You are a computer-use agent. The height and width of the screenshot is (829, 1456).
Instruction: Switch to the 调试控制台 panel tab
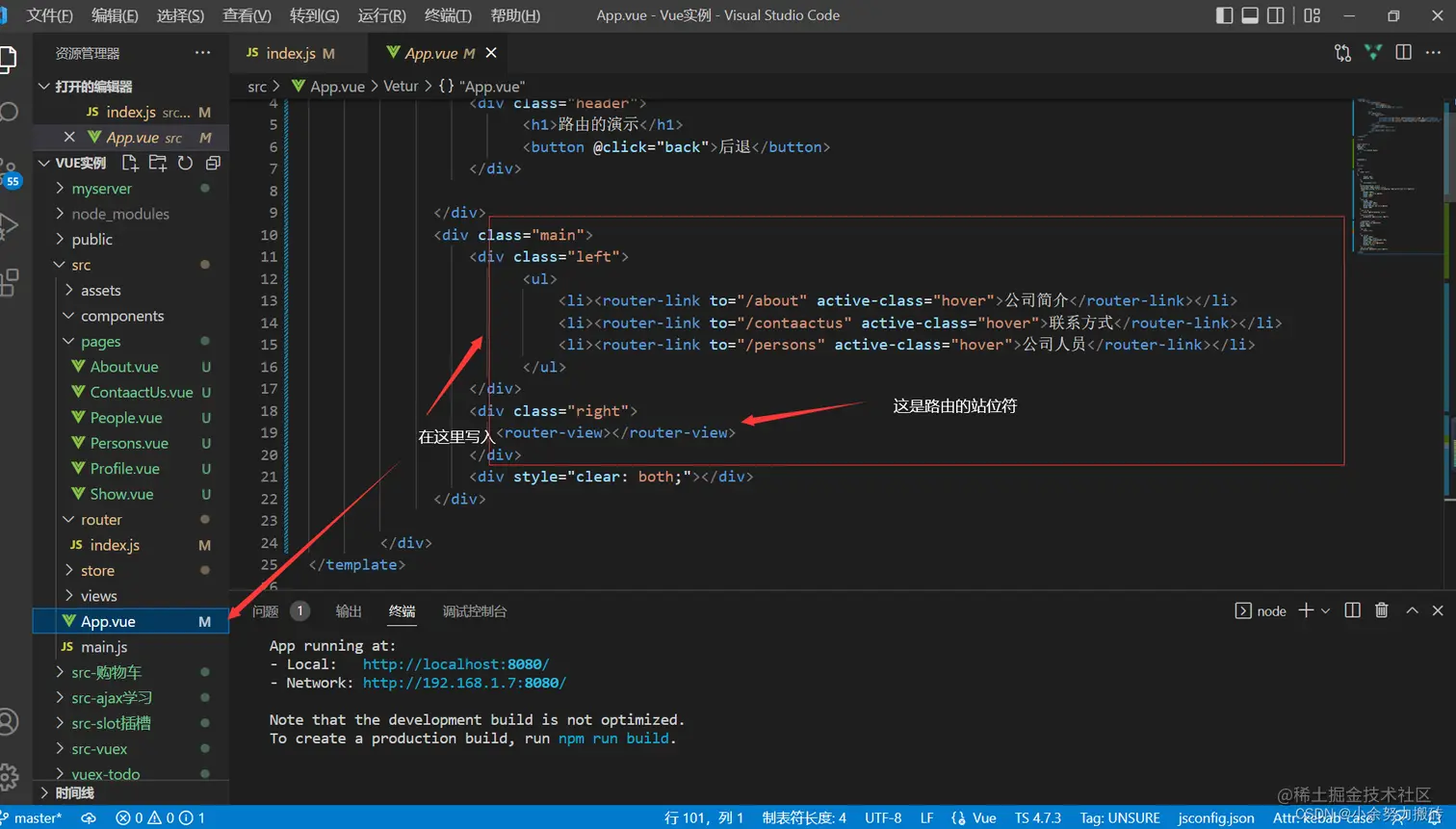click(x=474, y=610)
